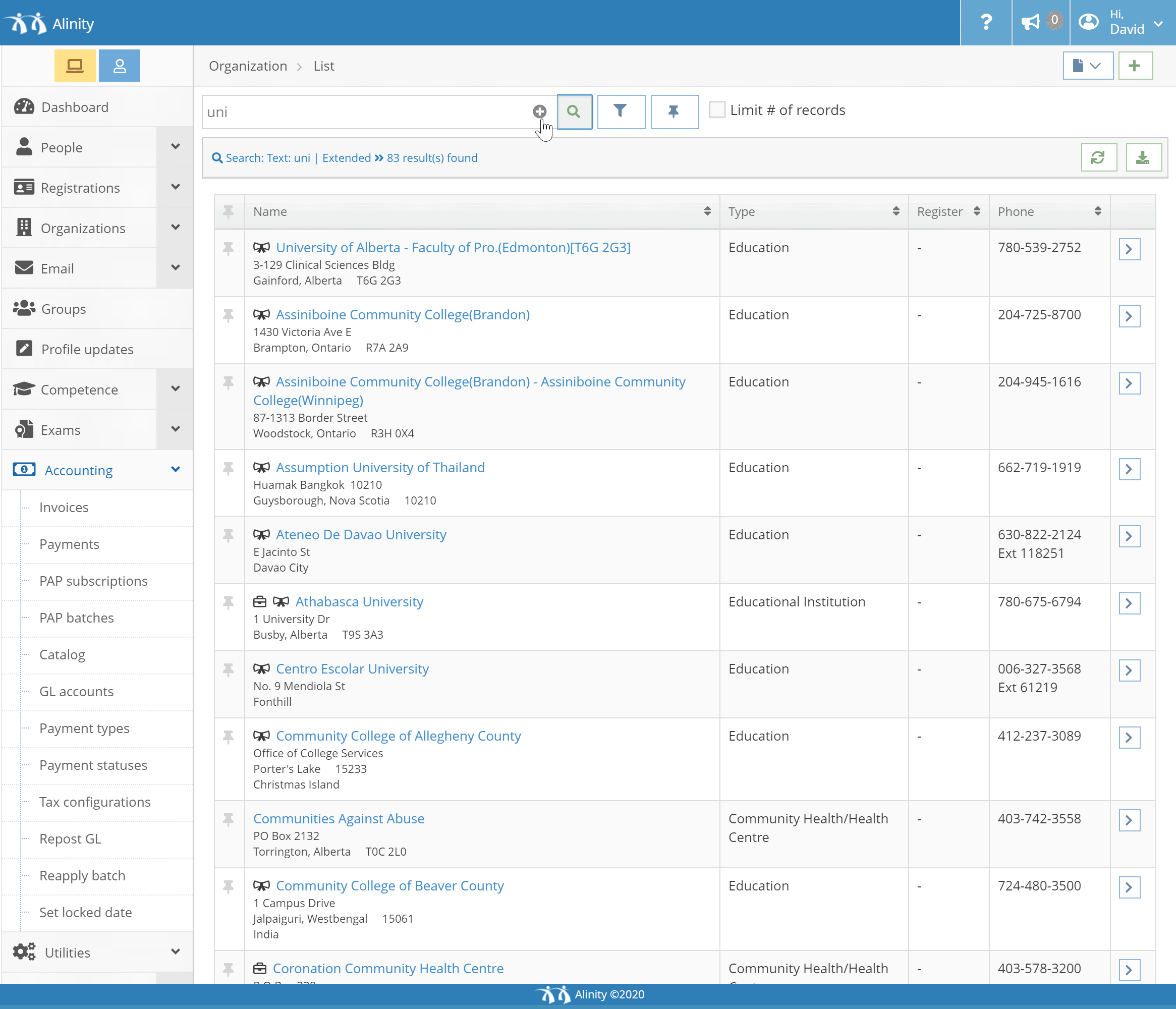1176x1009 pixels.
Task: Open details arrow for Centro Escolar University
Action: click(1129, 670)
